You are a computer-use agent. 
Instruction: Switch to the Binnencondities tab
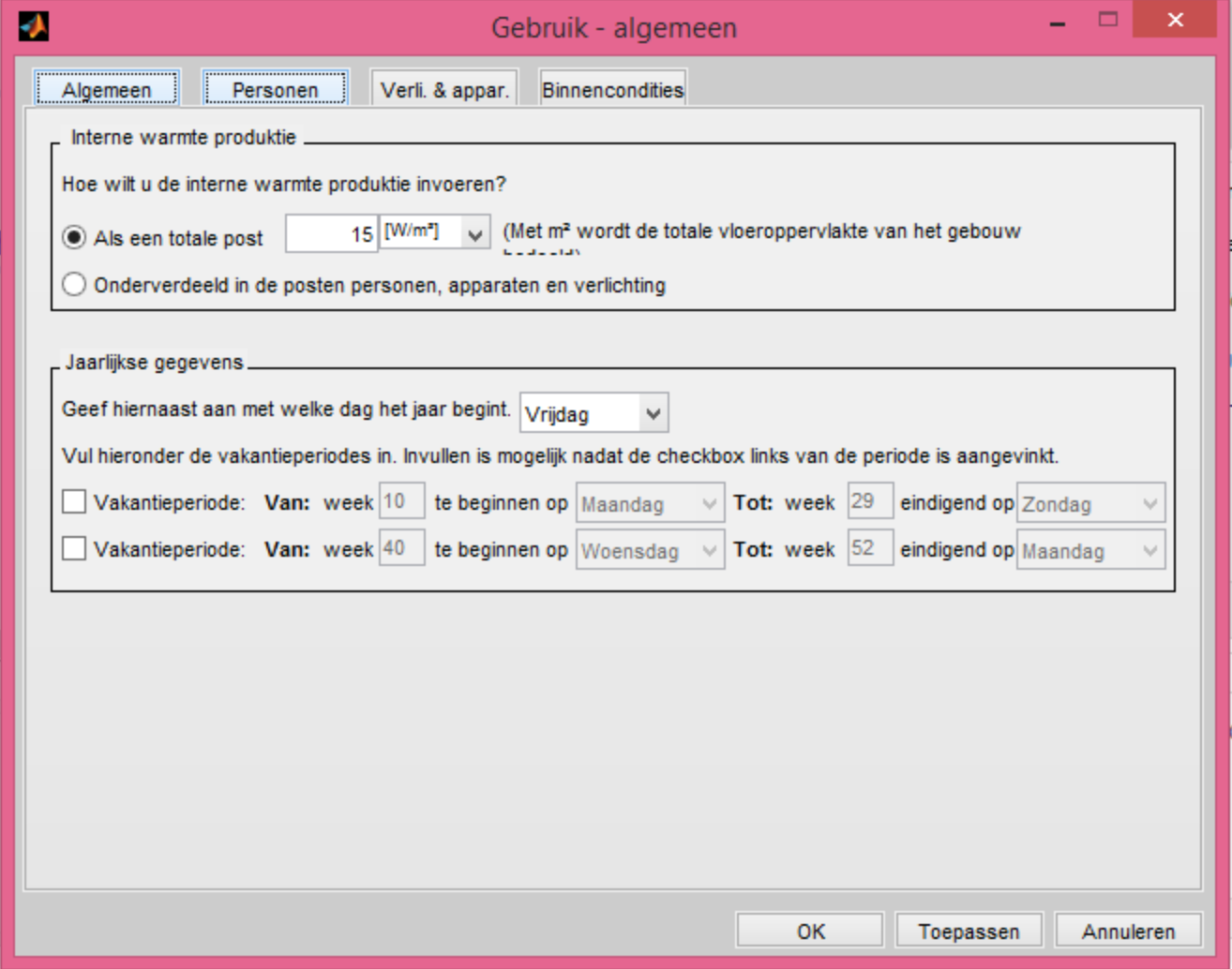613,89
